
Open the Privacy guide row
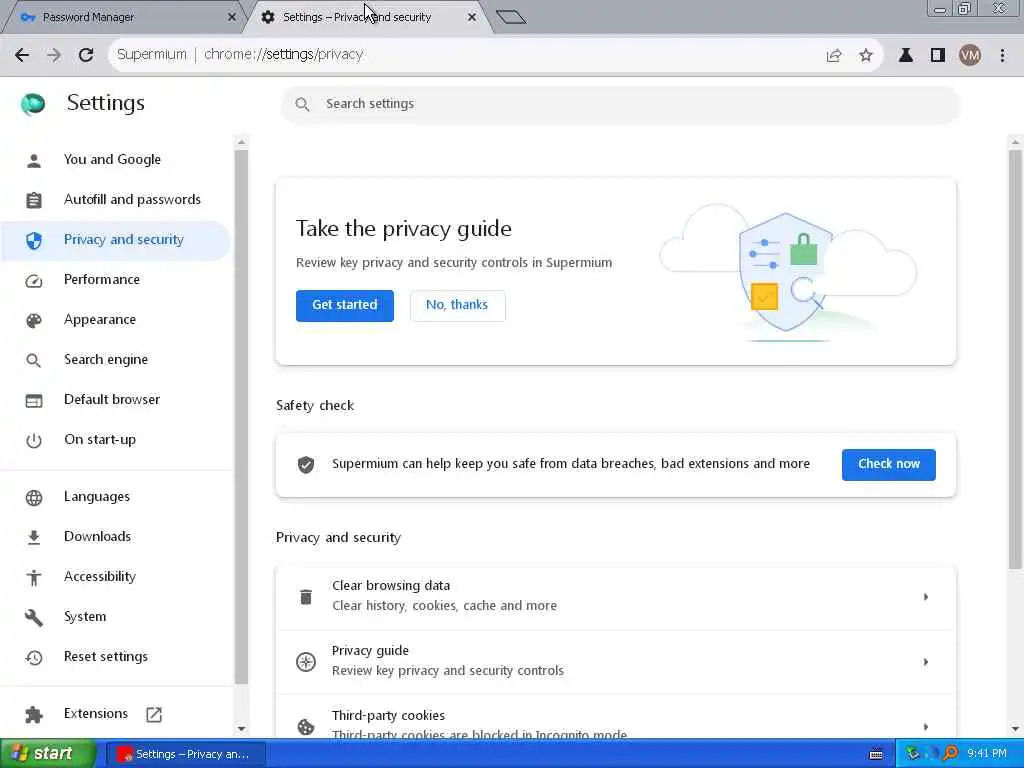tap(616, 662)
